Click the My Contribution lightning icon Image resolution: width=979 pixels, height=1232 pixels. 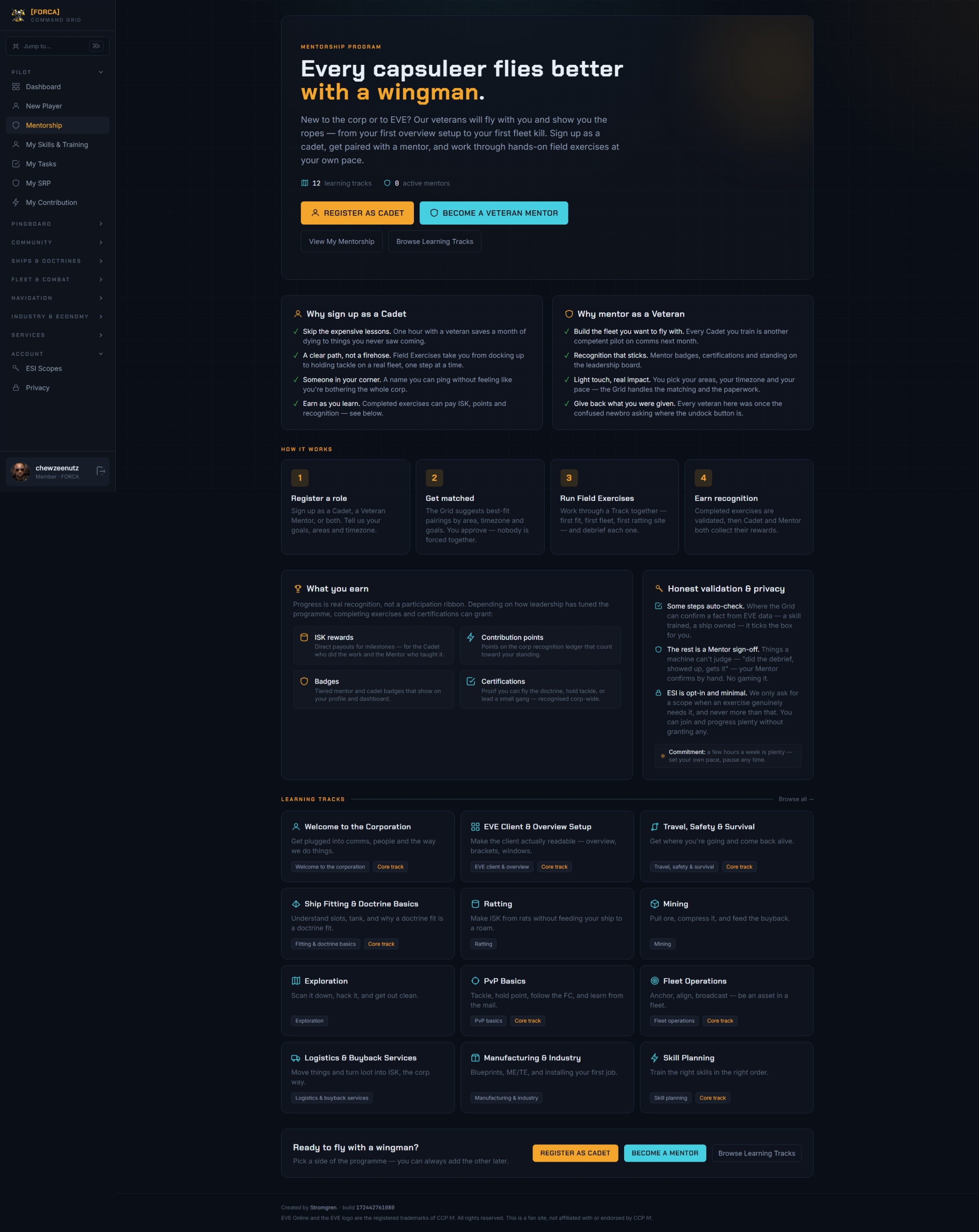(16, 202)
